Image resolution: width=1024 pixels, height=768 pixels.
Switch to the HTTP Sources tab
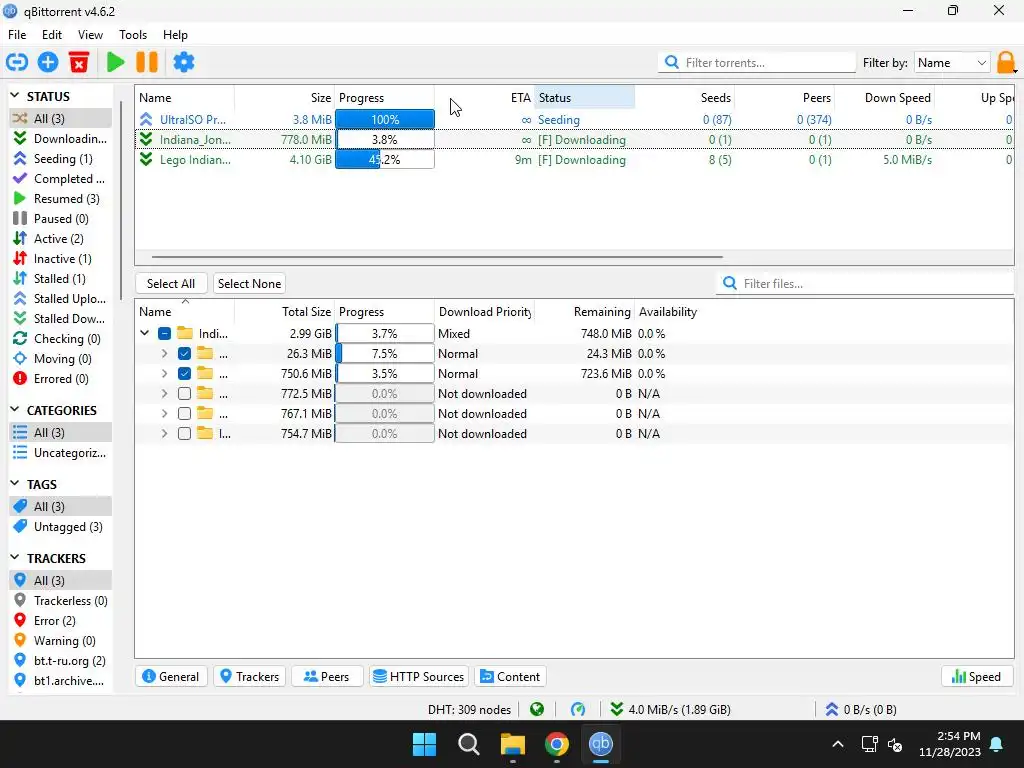coord(419,677)
